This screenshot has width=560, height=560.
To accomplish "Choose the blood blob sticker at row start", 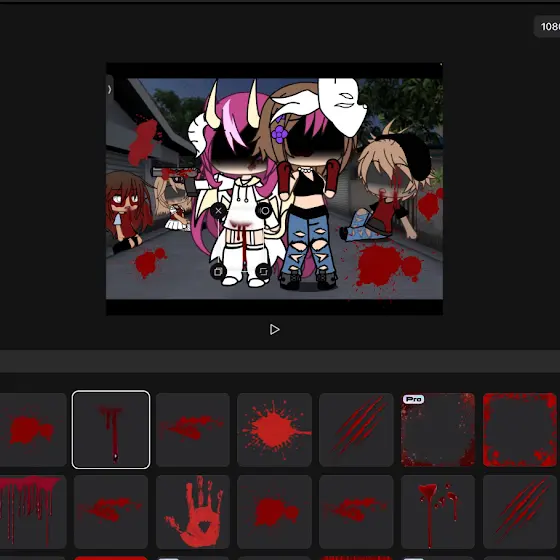I will 31,430.
